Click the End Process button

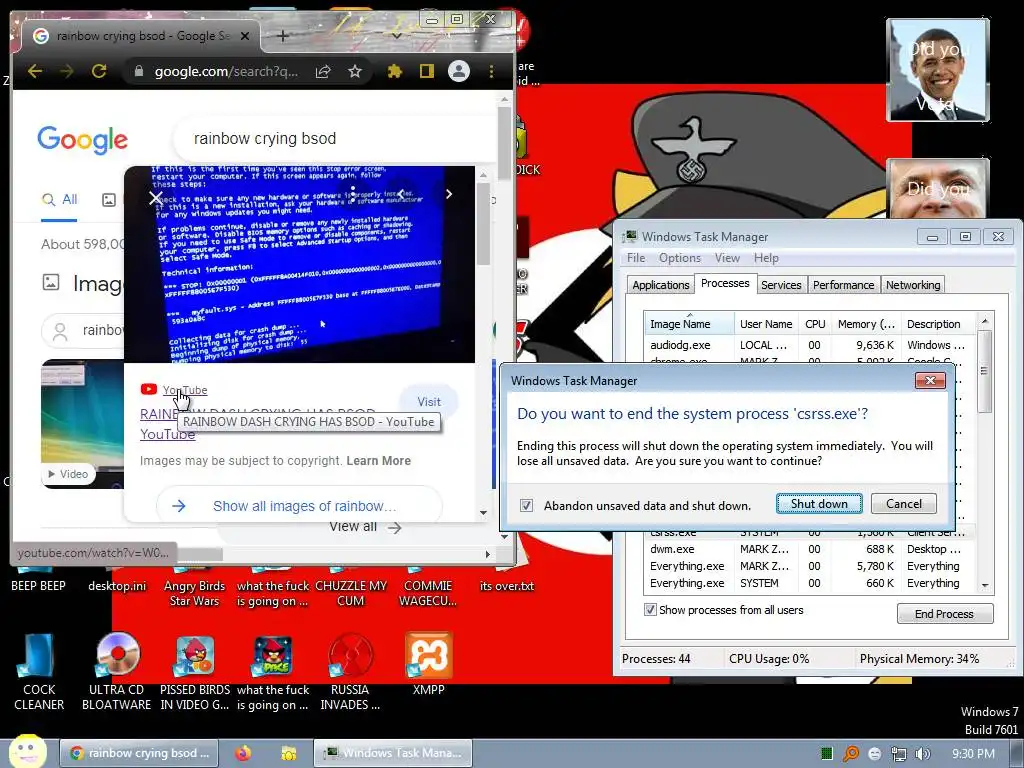coord(944,614)
